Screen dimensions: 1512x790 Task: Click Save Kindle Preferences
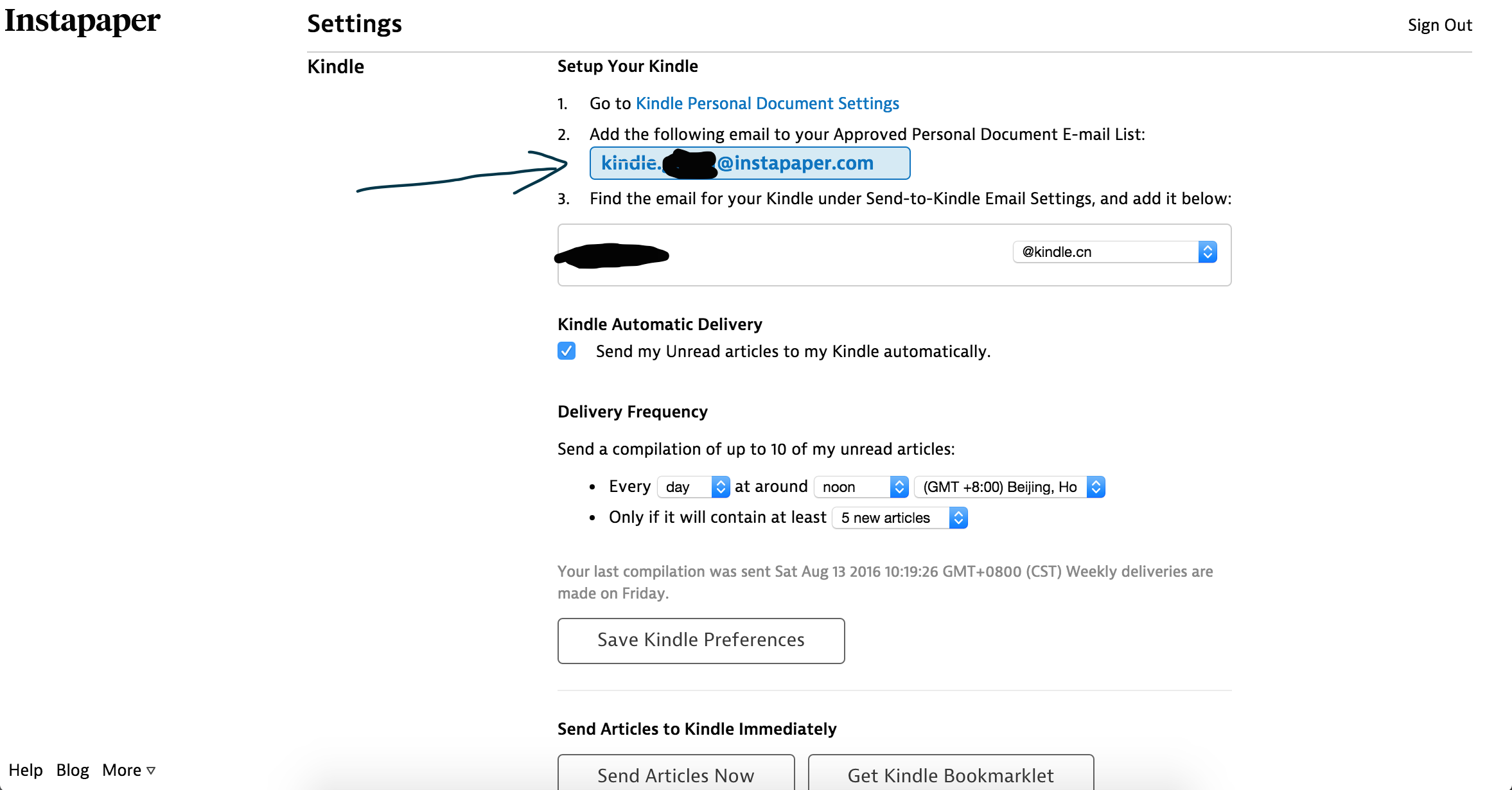[x=701, y=640]
